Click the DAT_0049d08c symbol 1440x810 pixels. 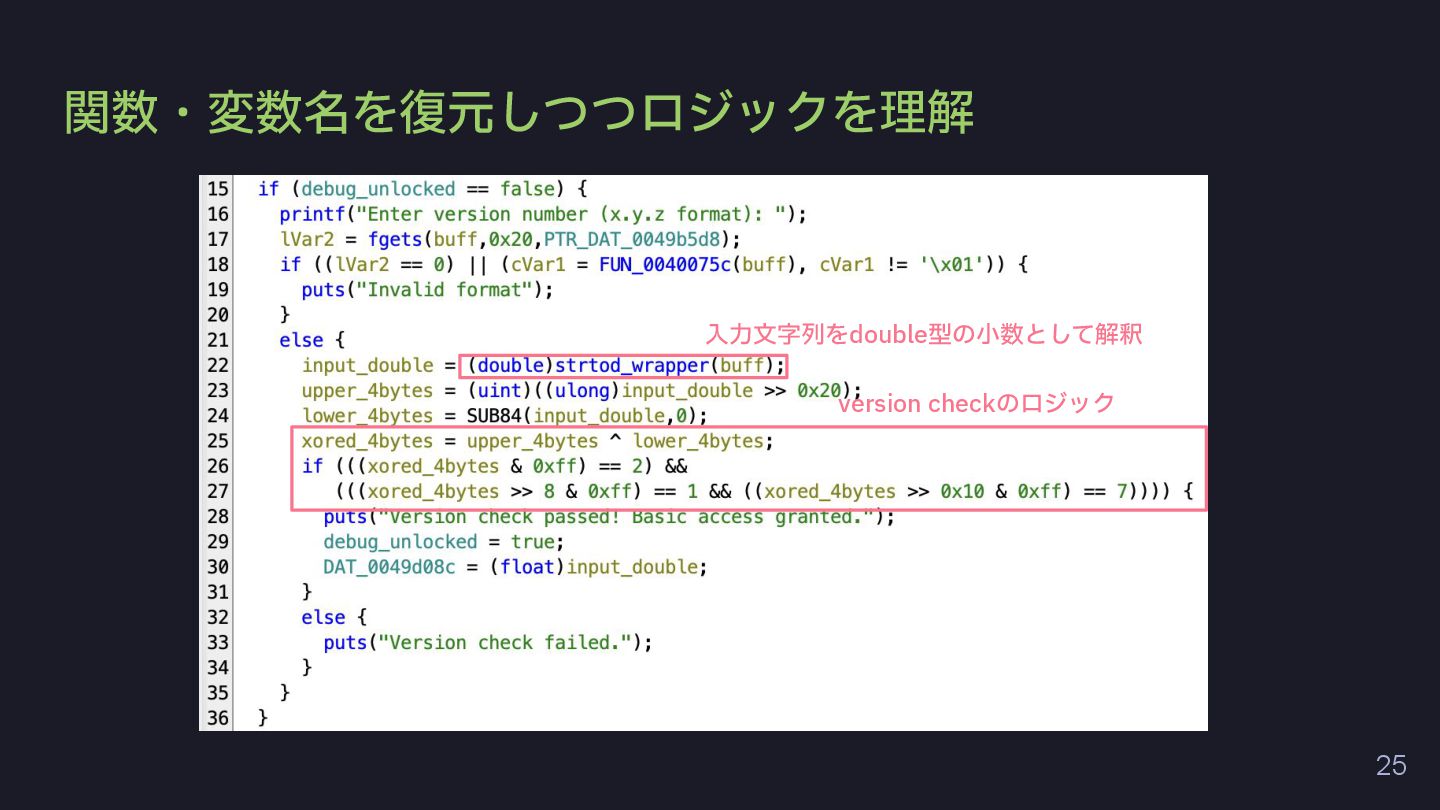[389, 567]
